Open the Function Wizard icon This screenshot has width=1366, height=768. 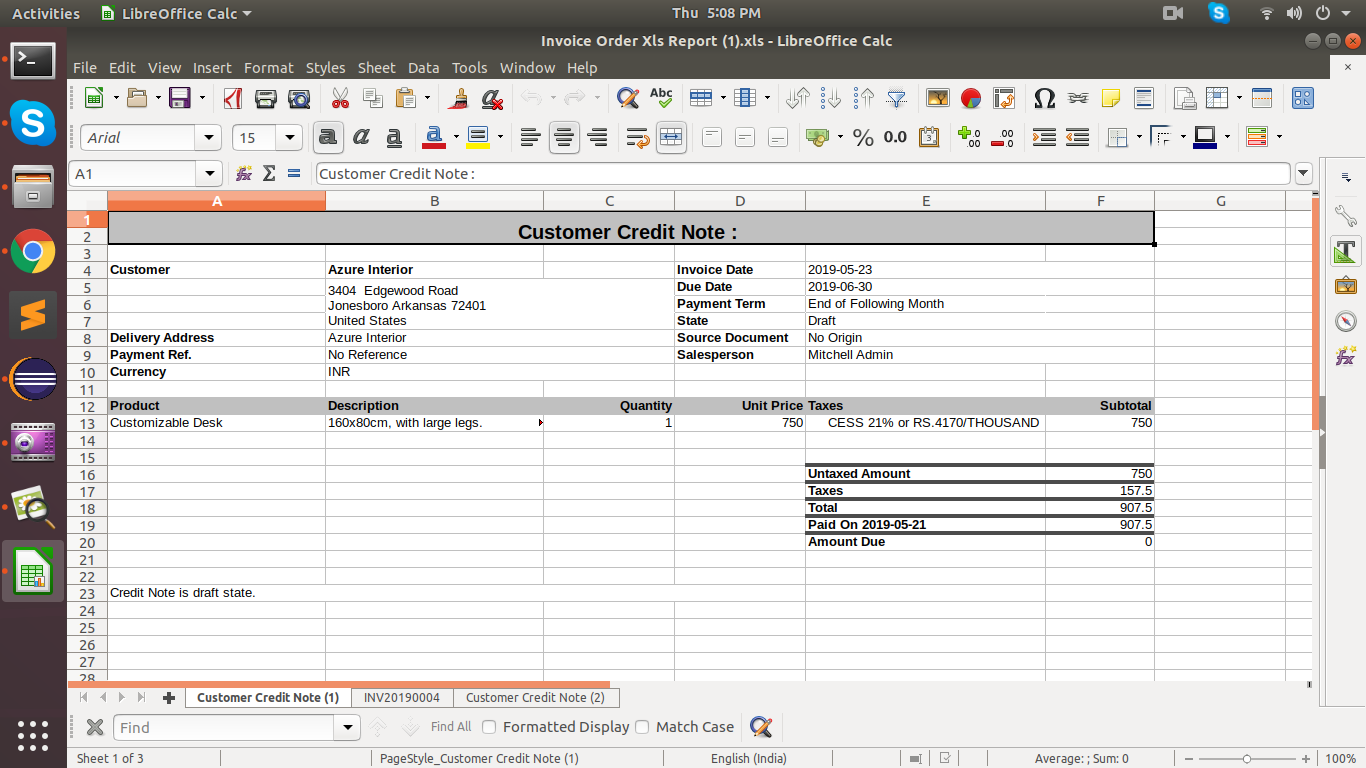[243, 173]
